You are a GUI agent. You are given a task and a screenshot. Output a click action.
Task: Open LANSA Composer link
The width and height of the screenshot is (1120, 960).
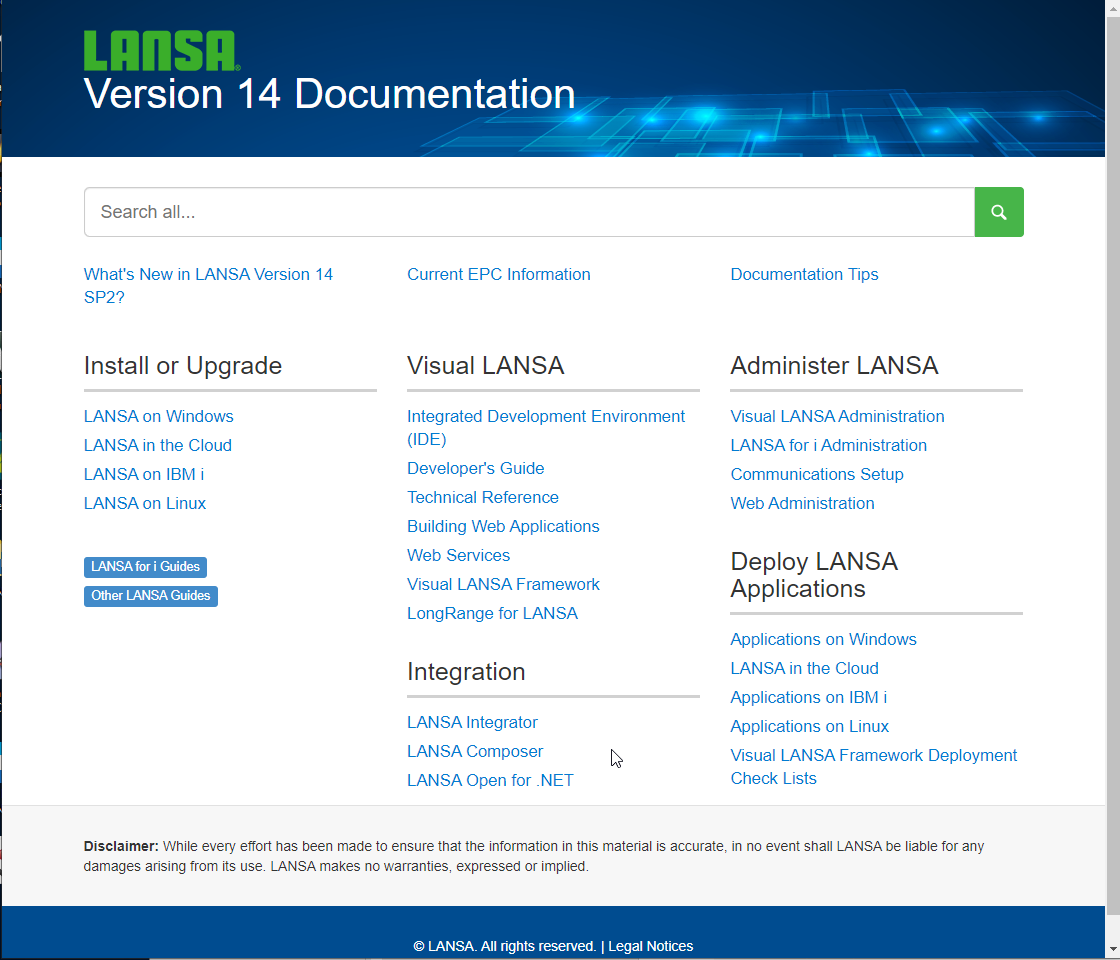tap(475, 751)
